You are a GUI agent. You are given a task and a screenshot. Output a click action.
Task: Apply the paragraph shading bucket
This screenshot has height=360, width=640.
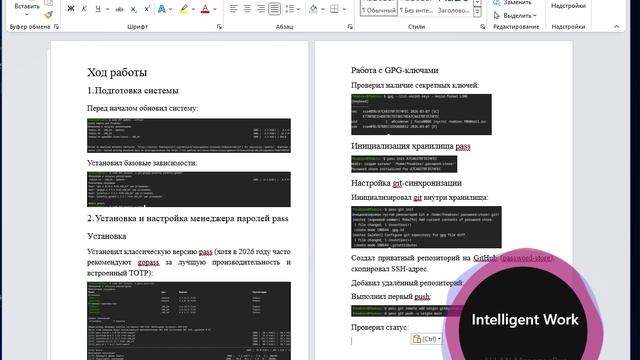313,9
